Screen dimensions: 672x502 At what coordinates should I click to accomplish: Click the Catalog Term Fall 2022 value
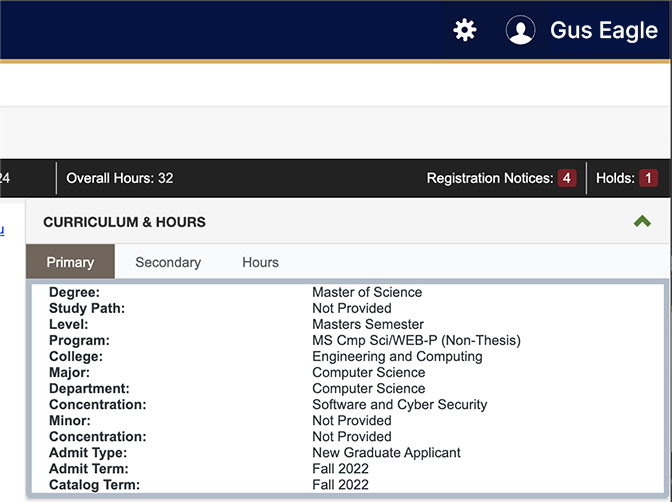click(x=340, y=484)
